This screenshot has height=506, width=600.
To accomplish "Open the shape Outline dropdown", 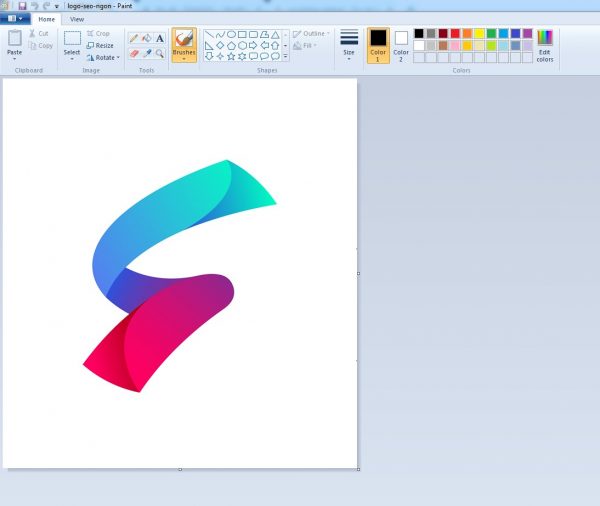I will (311, 34).
